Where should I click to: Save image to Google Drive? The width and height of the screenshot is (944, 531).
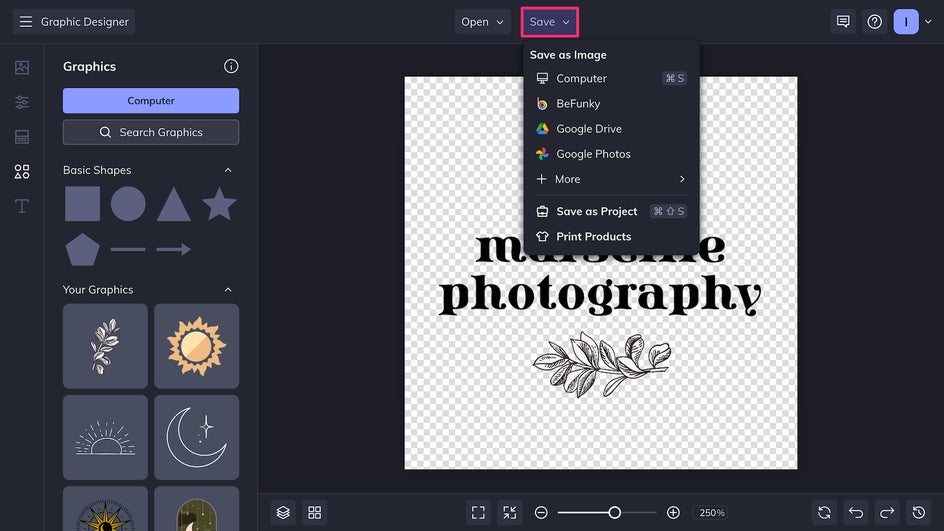[x=611, y=129]
